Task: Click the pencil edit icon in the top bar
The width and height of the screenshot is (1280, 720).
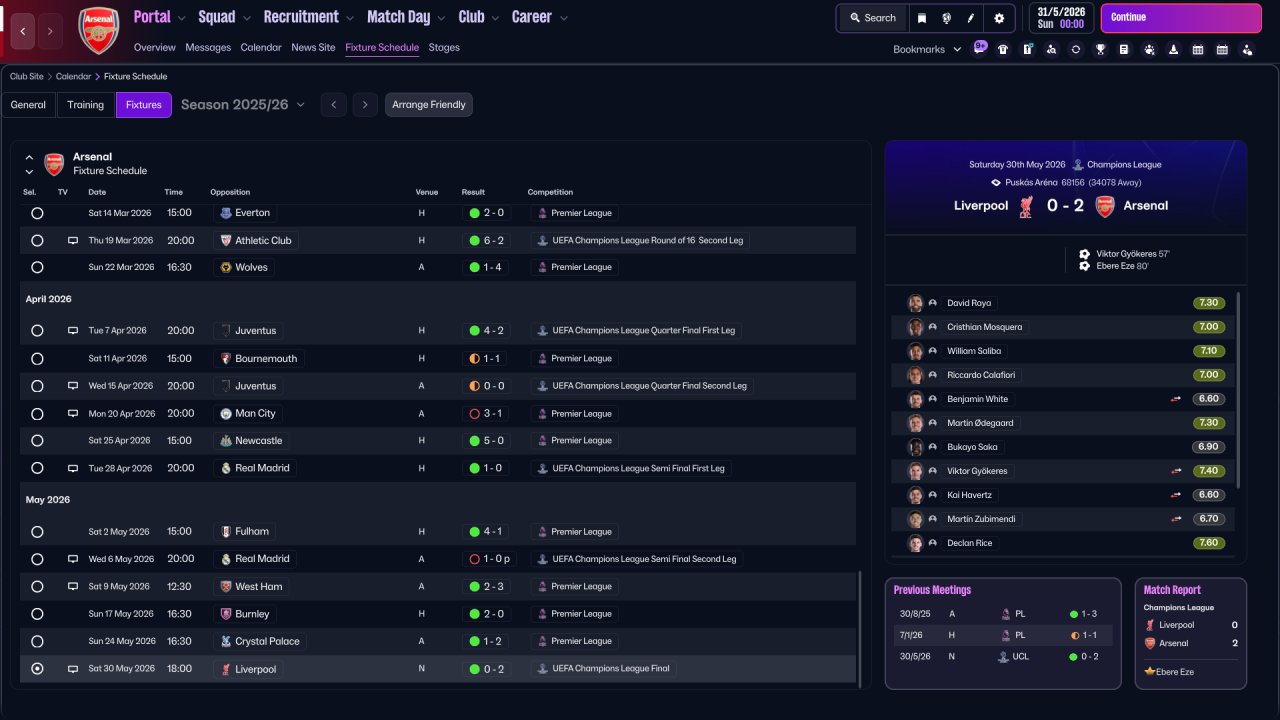Action: [970, 18]
